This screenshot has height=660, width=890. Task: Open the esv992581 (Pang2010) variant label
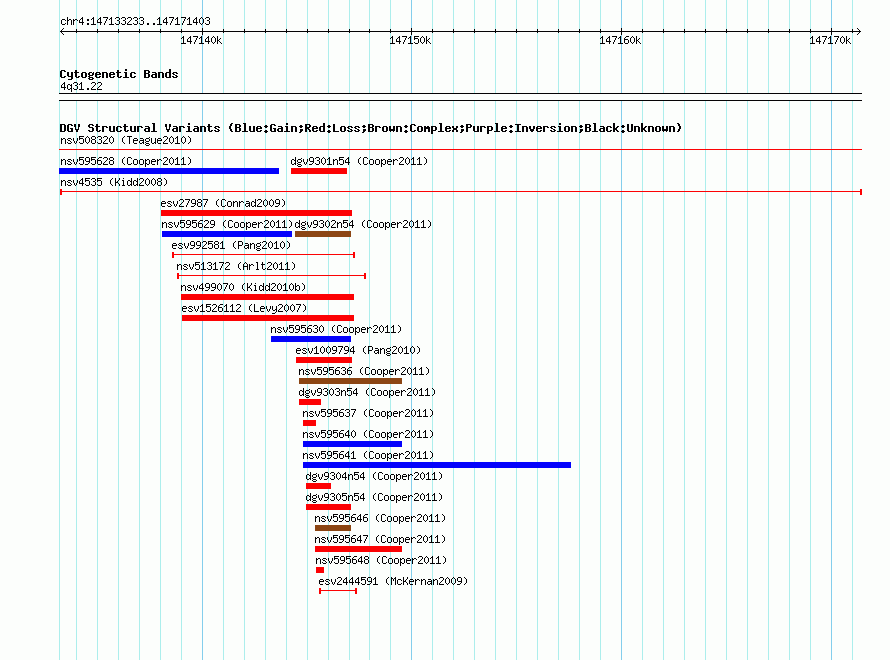coord(231,245)
